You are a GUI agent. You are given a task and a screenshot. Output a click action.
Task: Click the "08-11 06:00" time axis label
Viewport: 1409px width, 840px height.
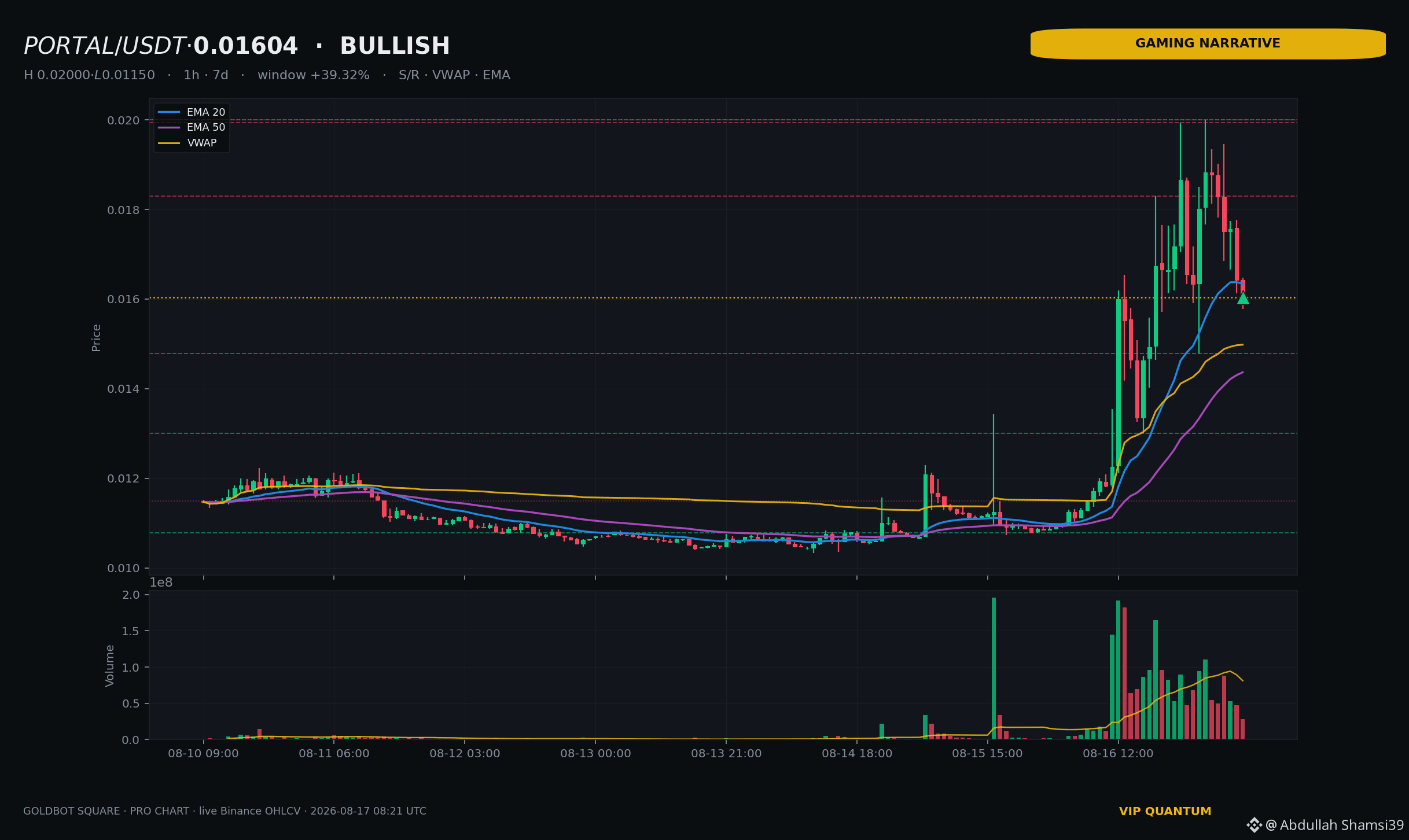(x=334, y=754)
